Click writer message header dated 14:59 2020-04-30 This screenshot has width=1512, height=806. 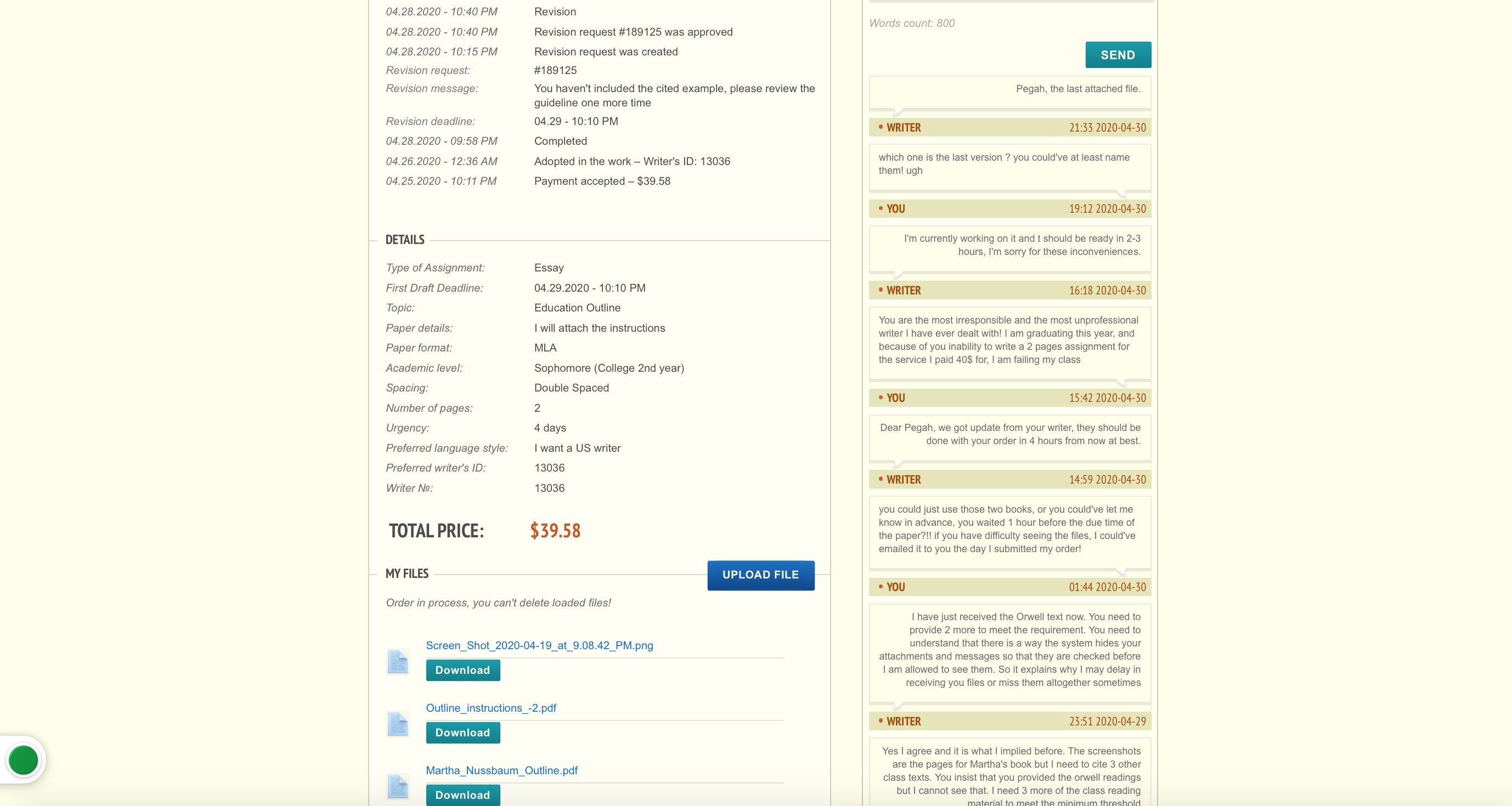click(1009, 479)
